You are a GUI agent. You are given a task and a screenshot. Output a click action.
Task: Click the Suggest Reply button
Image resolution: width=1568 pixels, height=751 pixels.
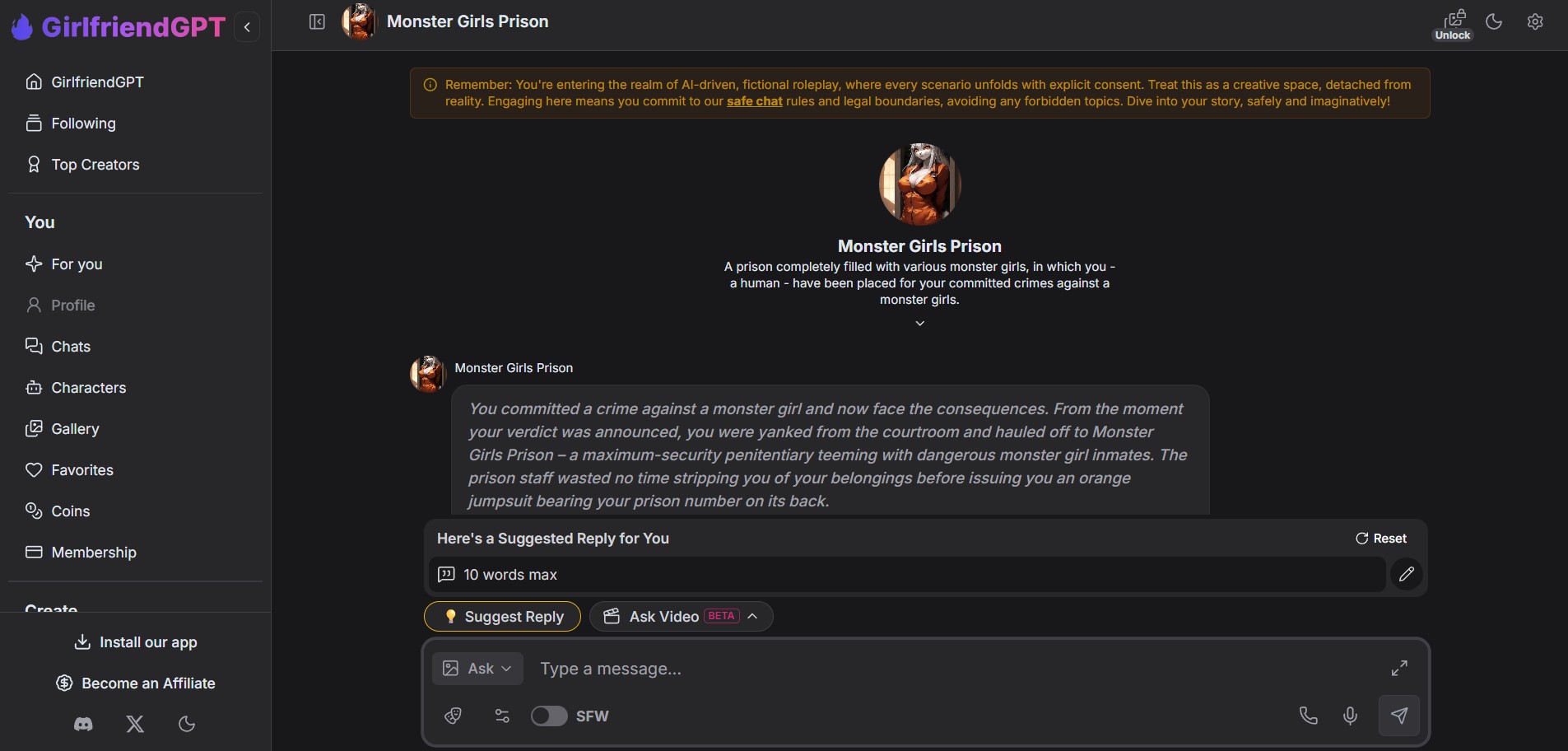click(x=502, y=617)
